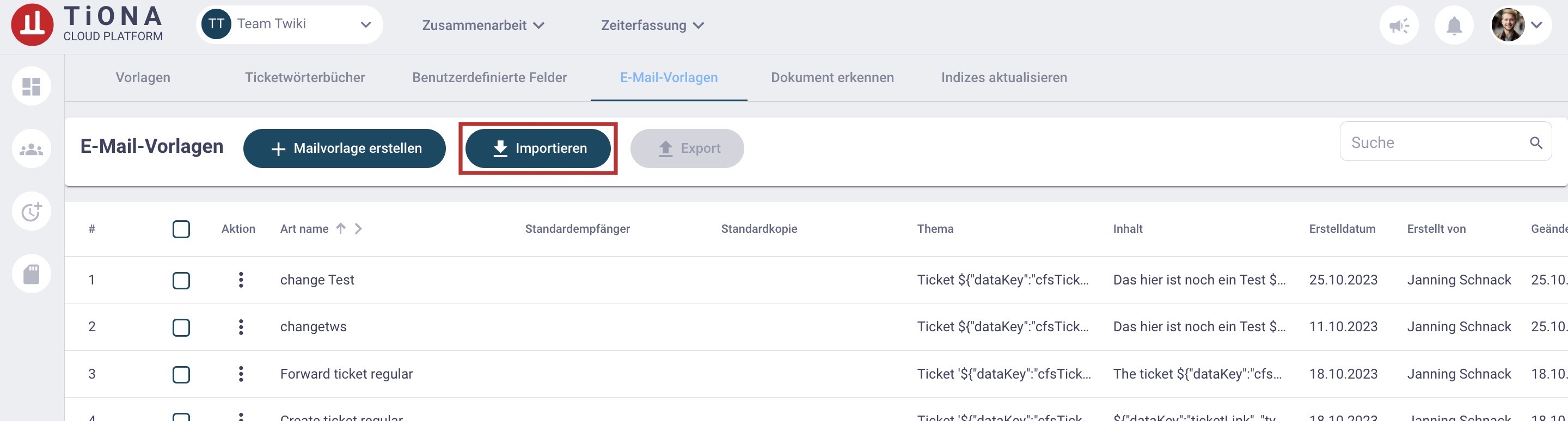Click Mailvorlage erstellen button
The width and height of the screenshot is (1568, 421).
(x=345, y=148)
